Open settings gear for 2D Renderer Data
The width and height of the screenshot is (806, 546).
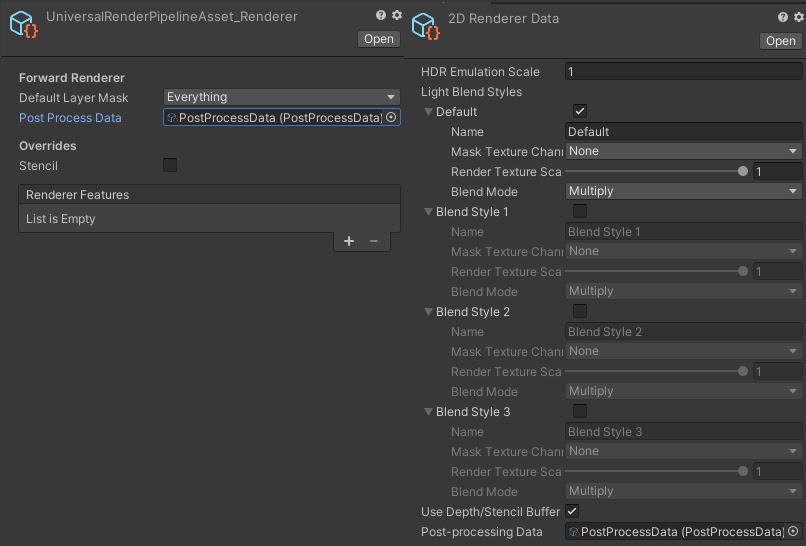[x=798, y=17]
